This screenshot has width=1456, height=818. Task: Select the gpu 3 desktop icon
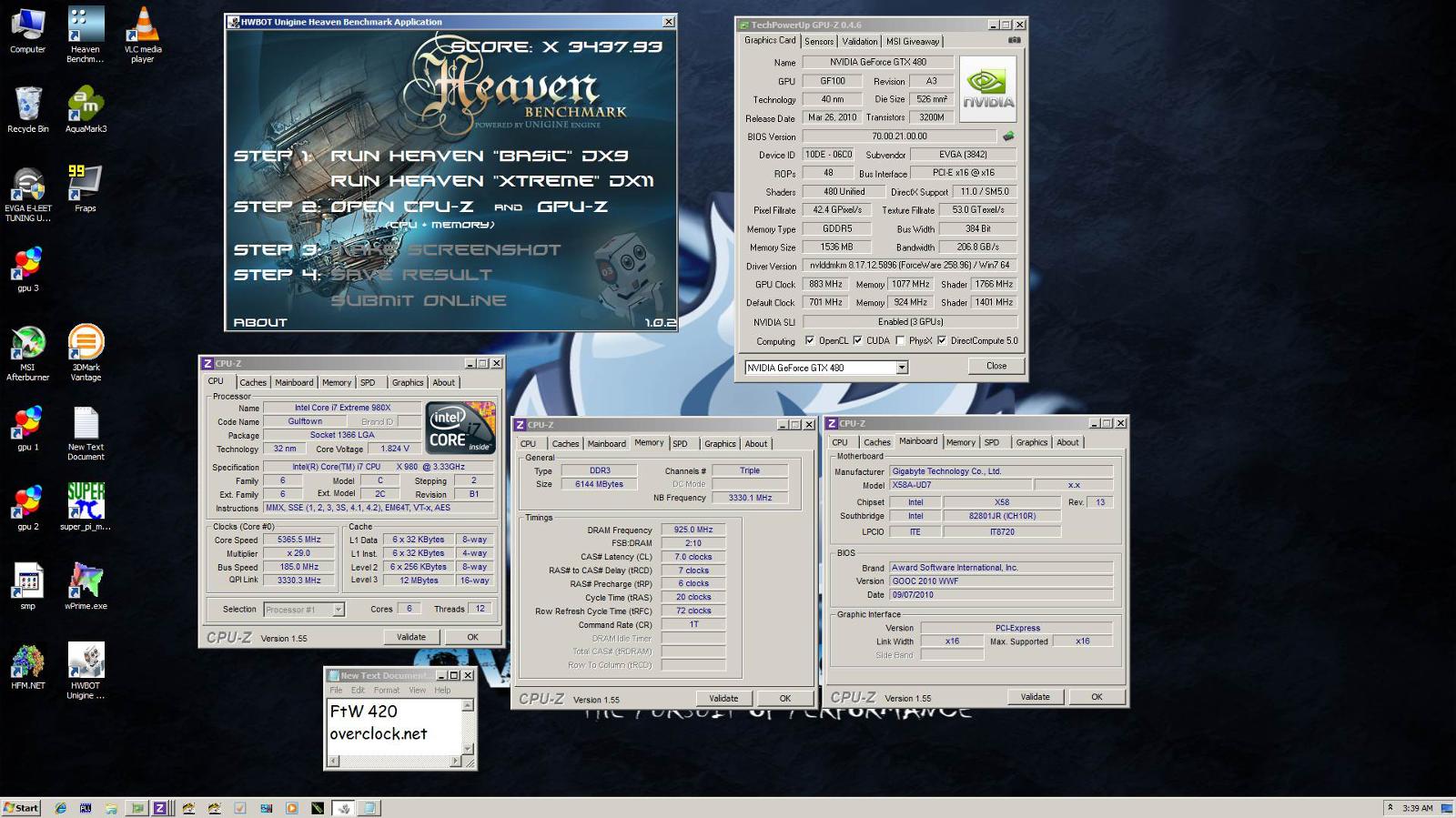[x=27, y=268]
